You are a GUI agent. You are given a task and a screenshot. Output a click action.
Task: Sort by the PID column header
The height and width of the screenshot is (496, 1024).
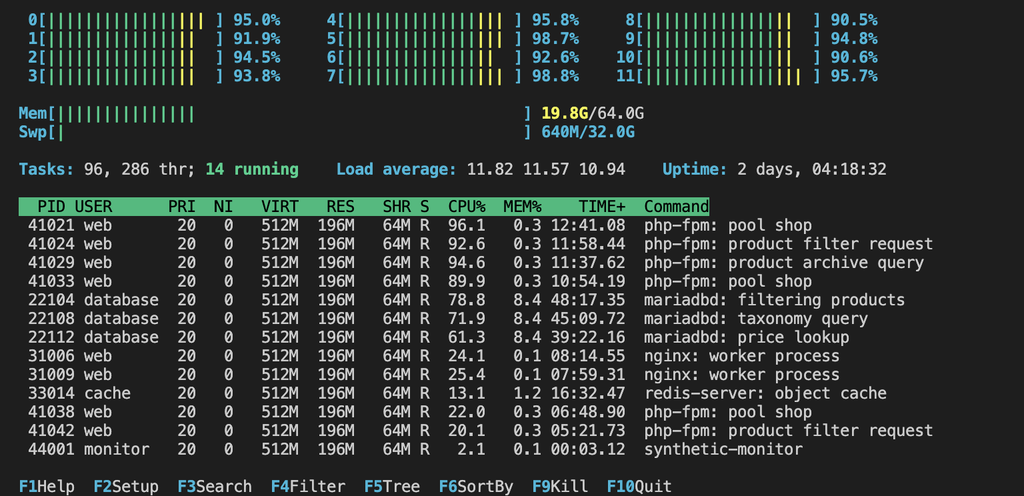click(51, 207)
